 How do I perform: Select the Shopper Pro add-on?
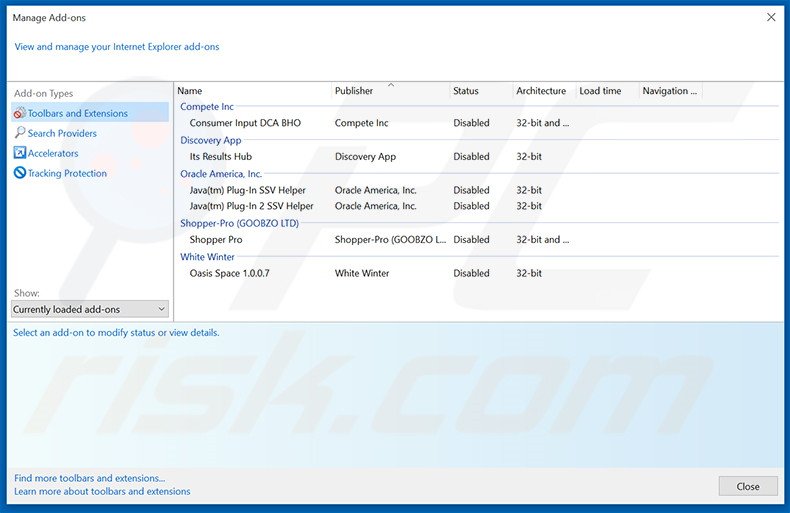[x=216, y=240]
